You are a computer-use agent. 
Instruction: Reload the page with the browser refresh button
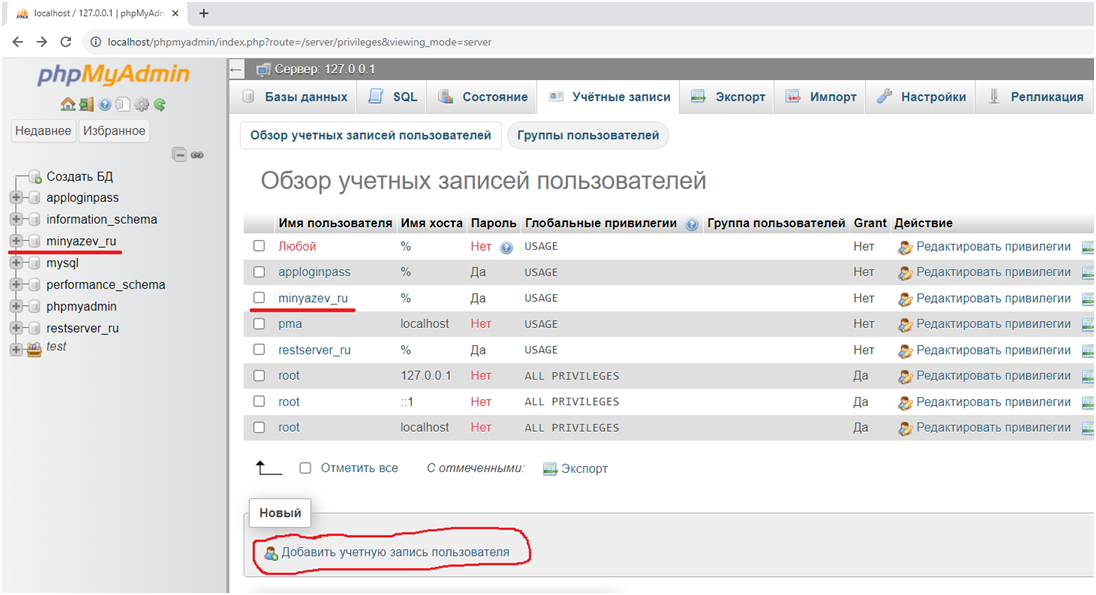[x=66, y=42]
